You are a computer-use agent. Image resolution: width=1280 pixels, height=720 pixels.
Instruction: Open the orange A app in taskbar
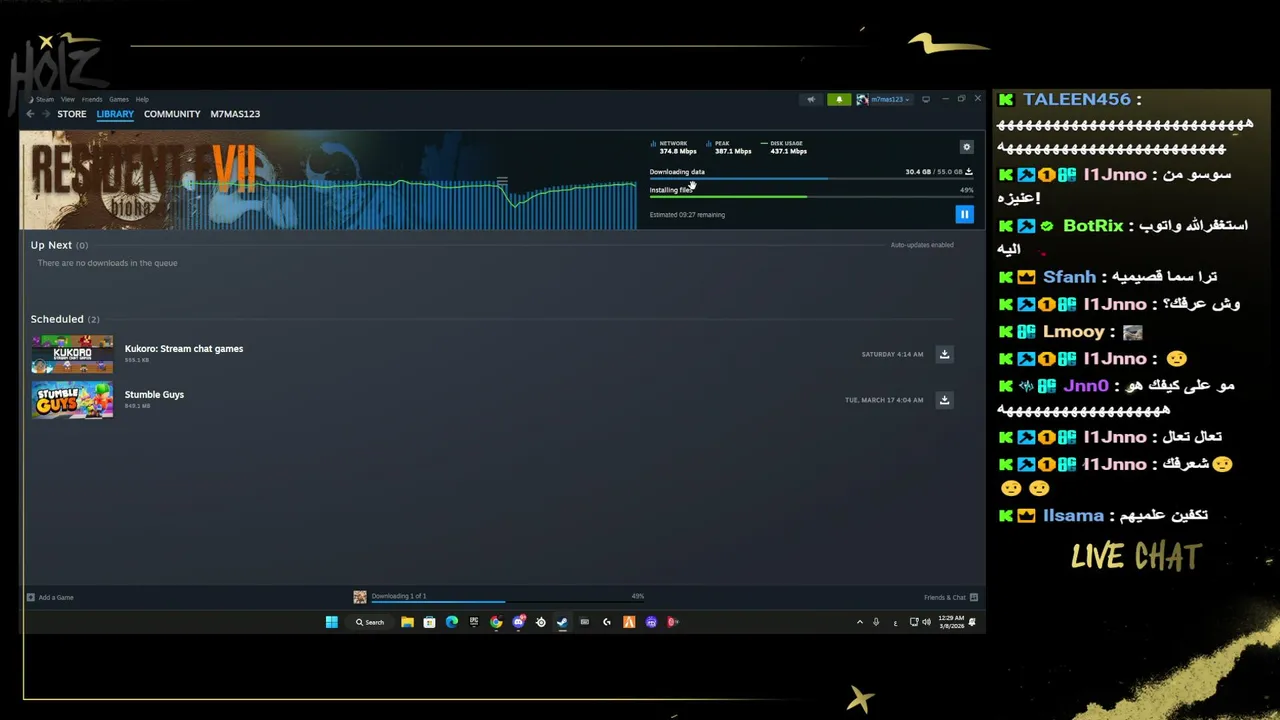click(629, 622)
